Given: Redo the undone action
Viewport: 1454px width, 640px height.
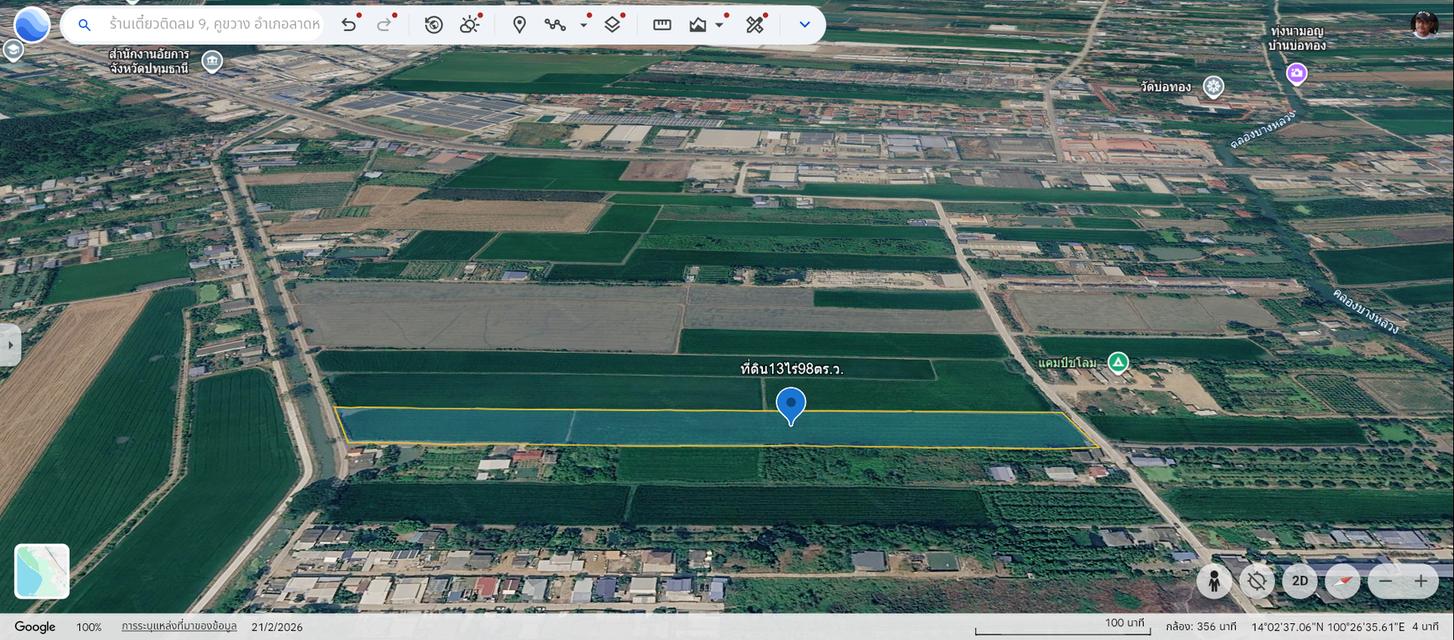Looking at the screenshot, I should pyautogui.click(x=384, y=25).
